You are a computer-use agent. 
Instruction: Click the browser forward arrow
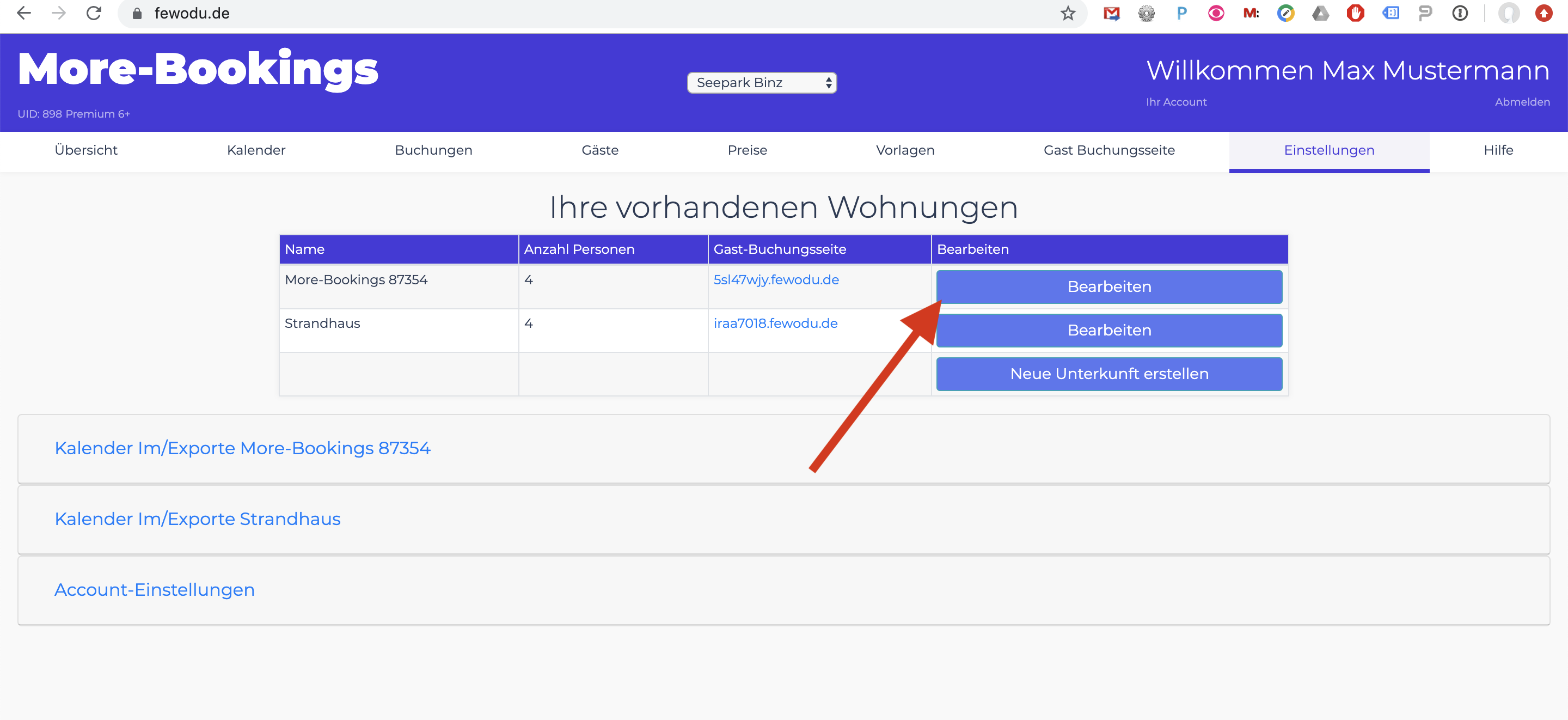[58, 13]
